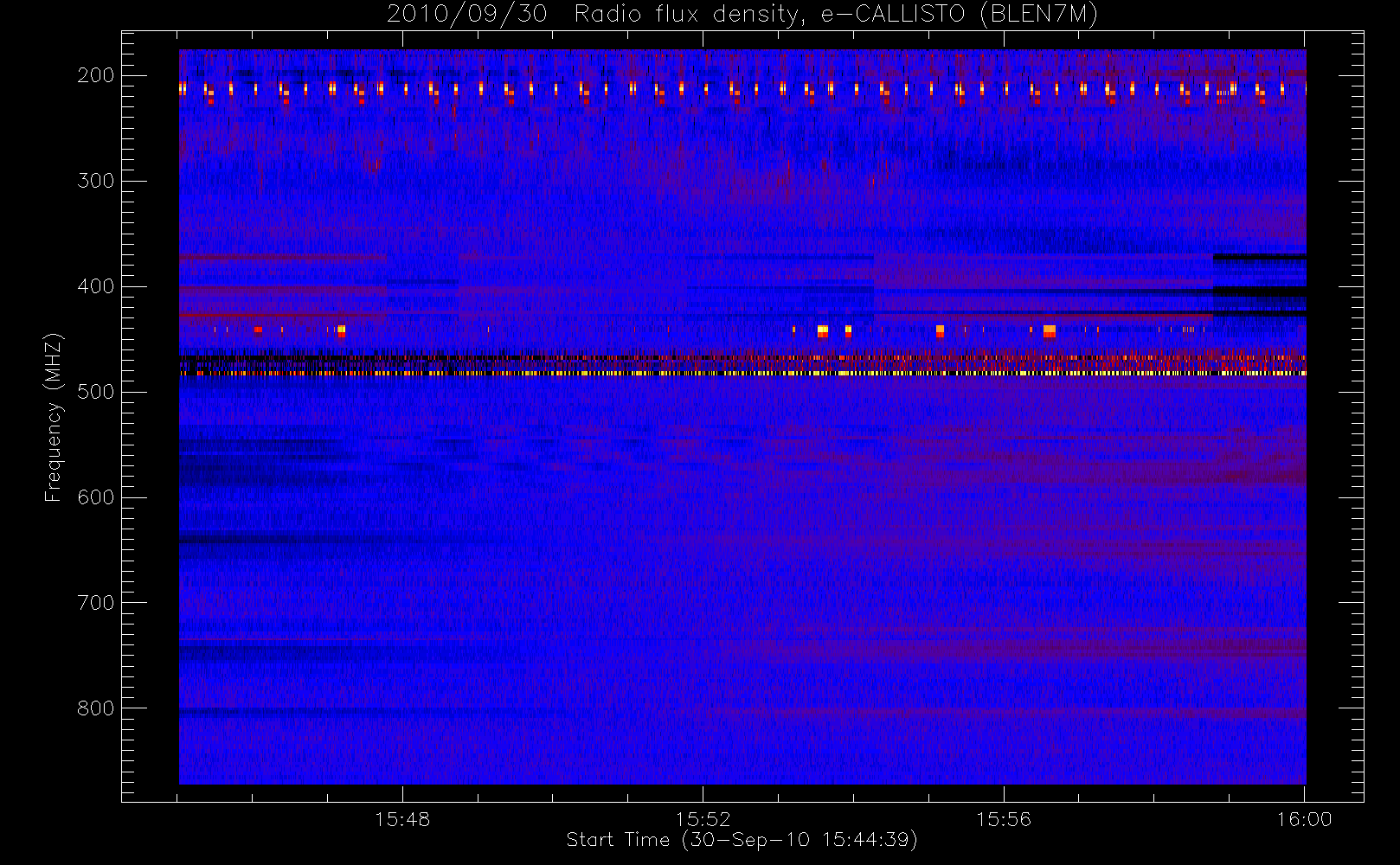Click the 15:56 time axis label
Viewport: 1400px width, 865px height.
tap(1004, 819)
